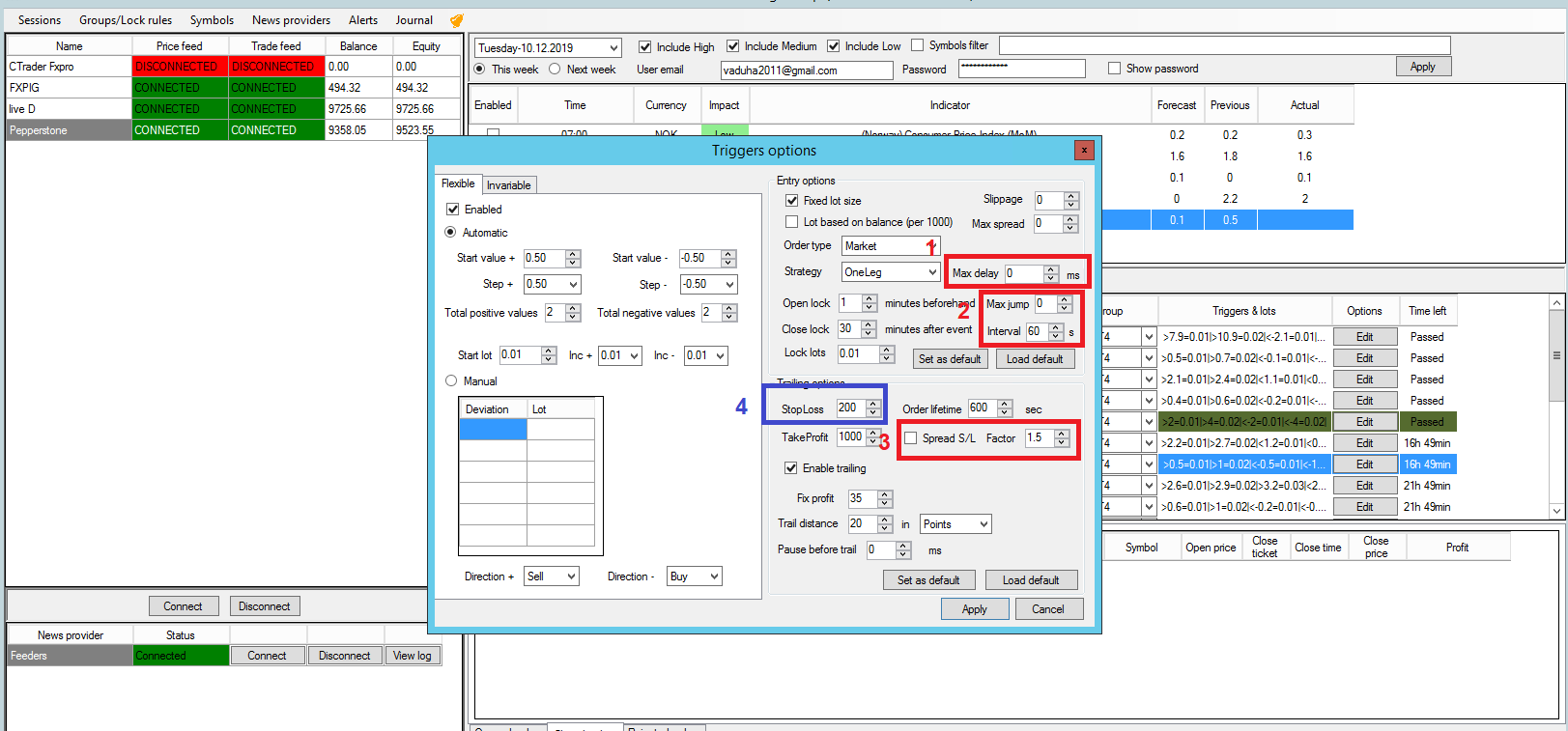
Task: Switch to the Invariable tab
Action: point(508,185)
